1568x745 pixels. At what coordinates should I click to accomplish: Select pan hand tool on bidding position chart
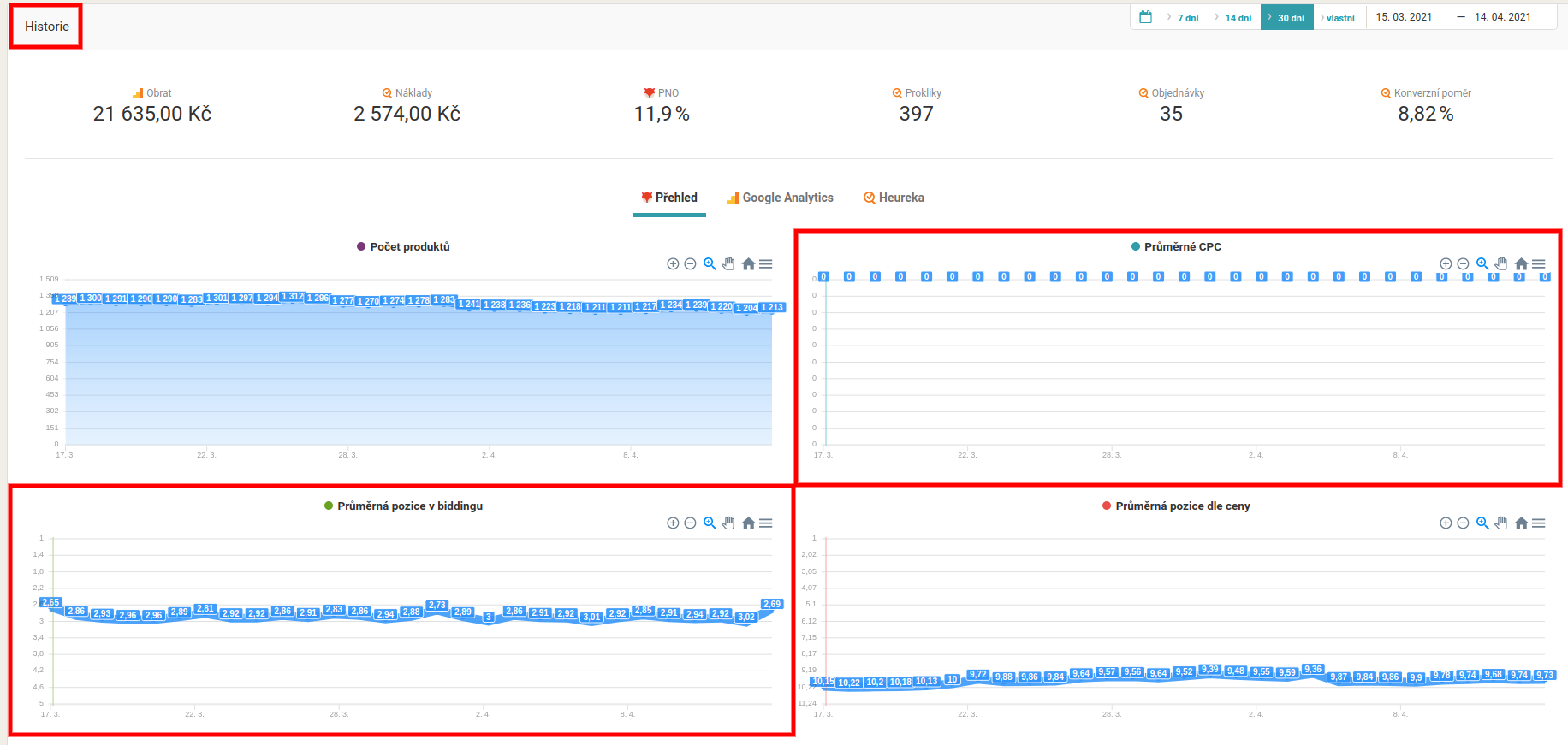pyautogui.click(x=728, y=523)
